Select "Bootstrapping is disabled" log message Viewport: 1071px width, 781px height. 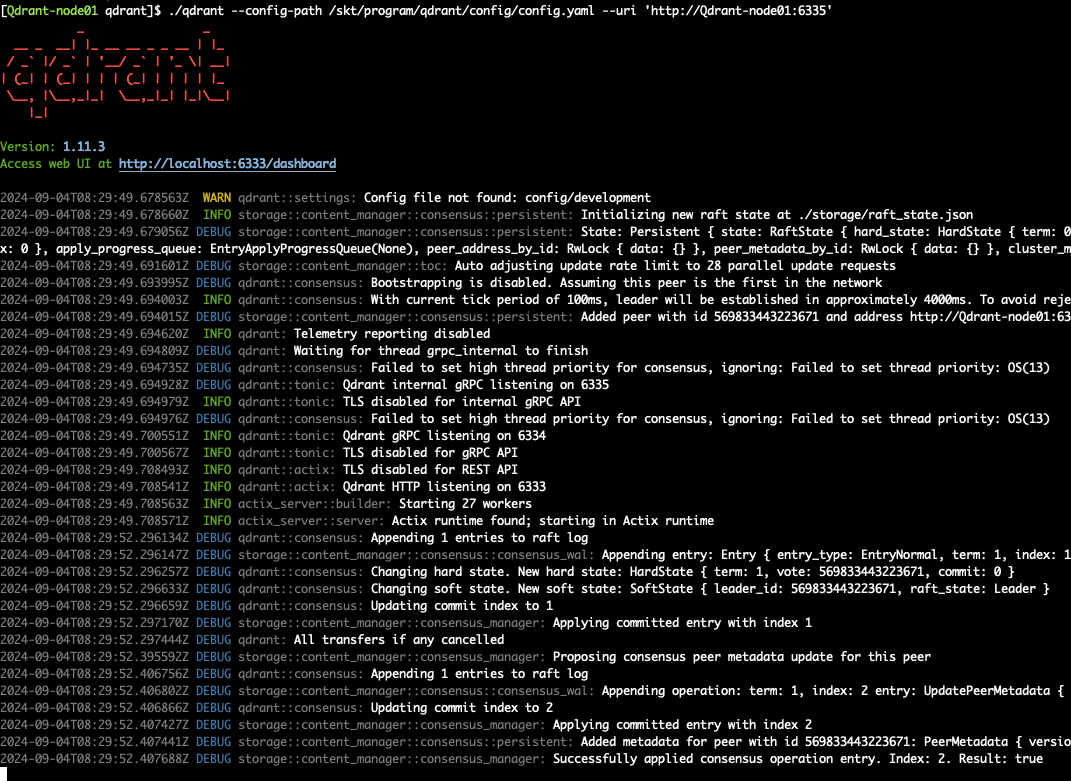626,283
